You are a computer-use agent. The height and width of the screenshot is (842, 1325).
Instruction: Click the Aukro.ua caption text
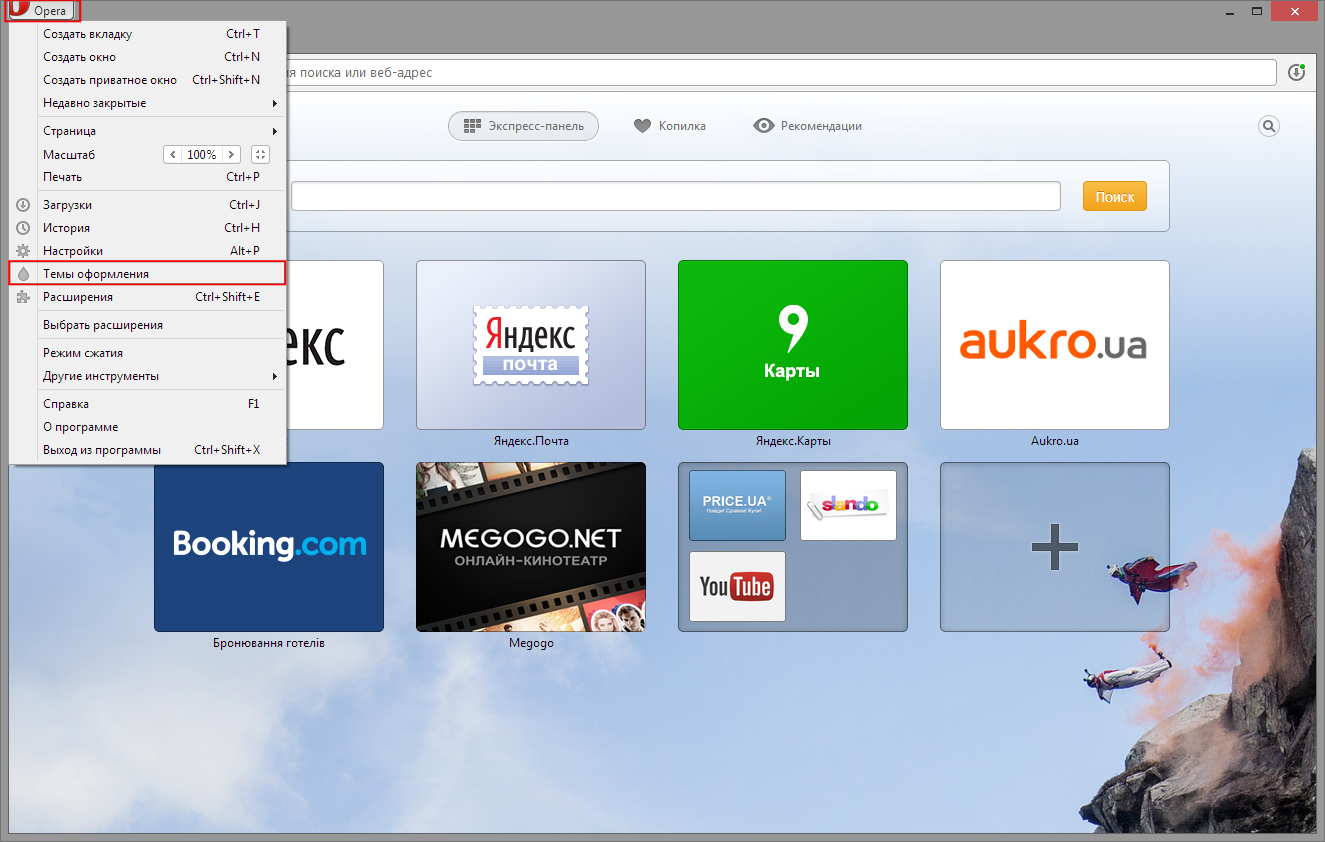pyautogui.click(x=1055, y=441)
